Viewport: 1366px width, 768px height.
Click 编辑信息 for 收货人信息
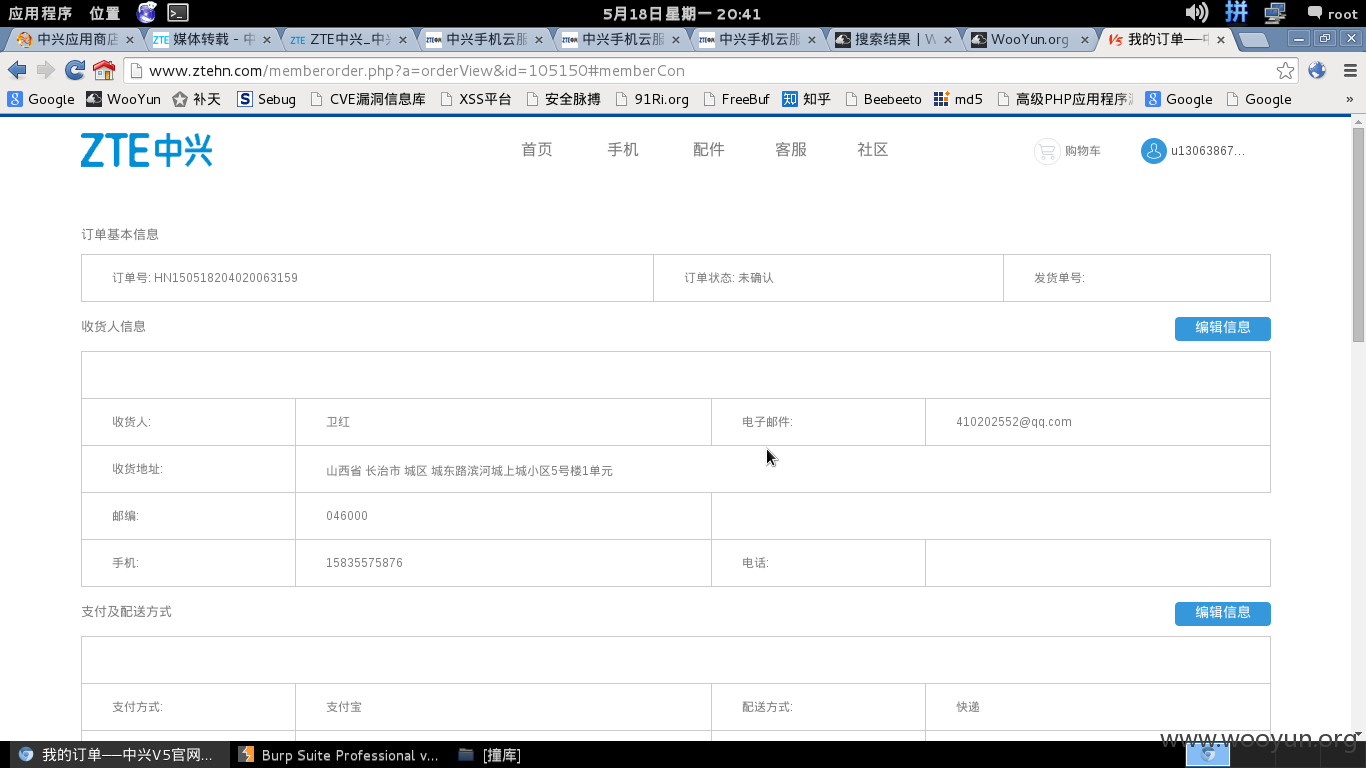1223,328
